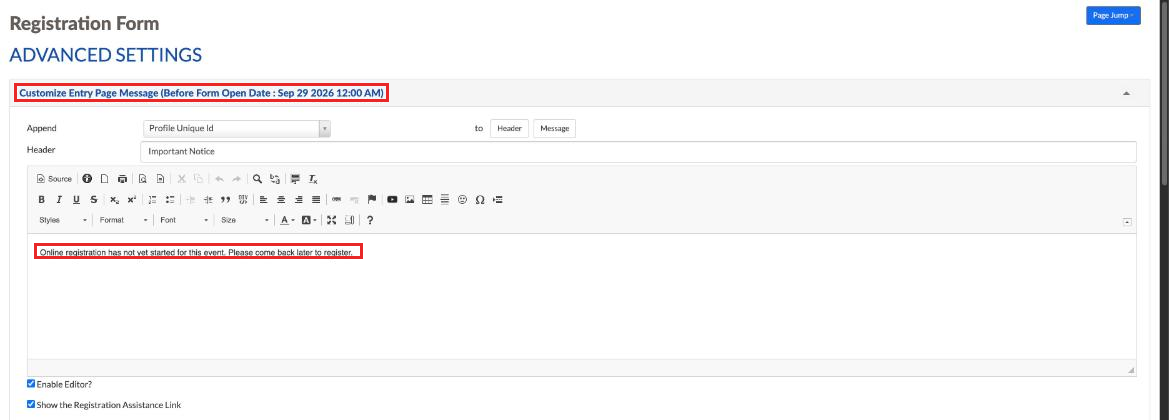Apply Block Quote formatting

point(225,200)
